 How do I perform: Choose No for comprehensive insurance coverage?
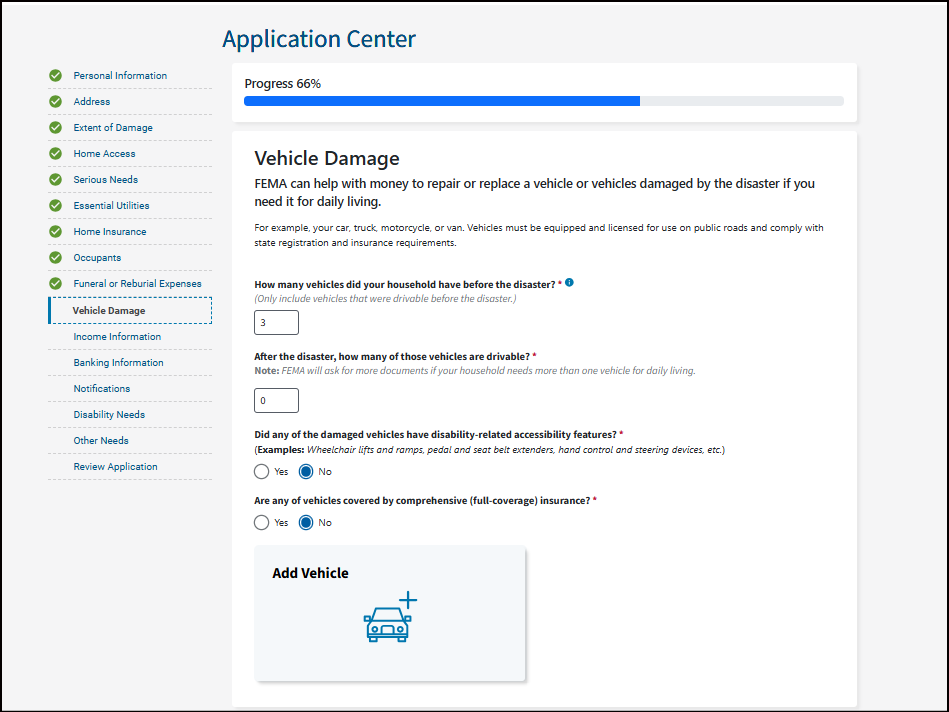[306, 522]
